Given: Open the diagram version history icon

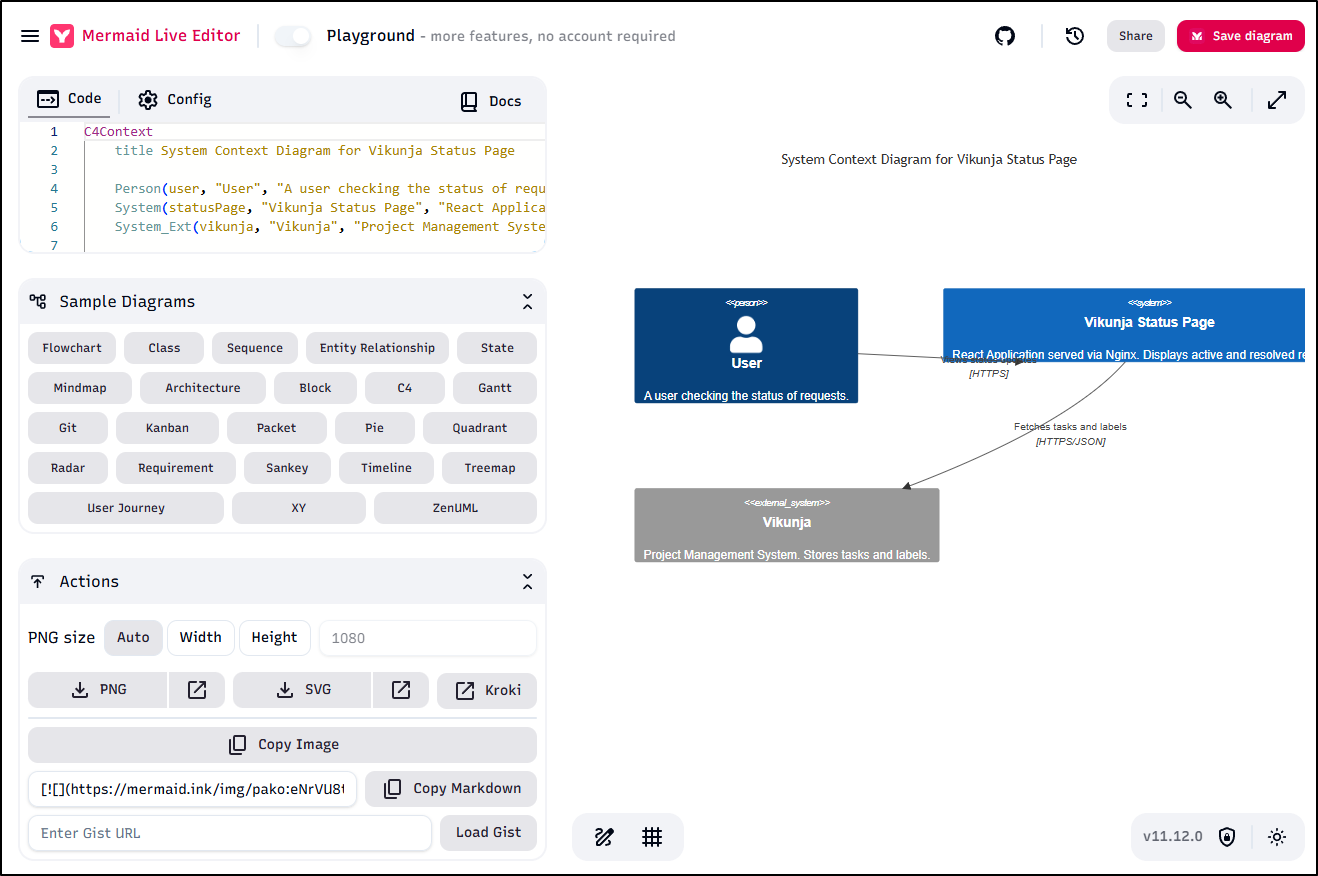Looking at the screenshot, I should point(1075,36).
